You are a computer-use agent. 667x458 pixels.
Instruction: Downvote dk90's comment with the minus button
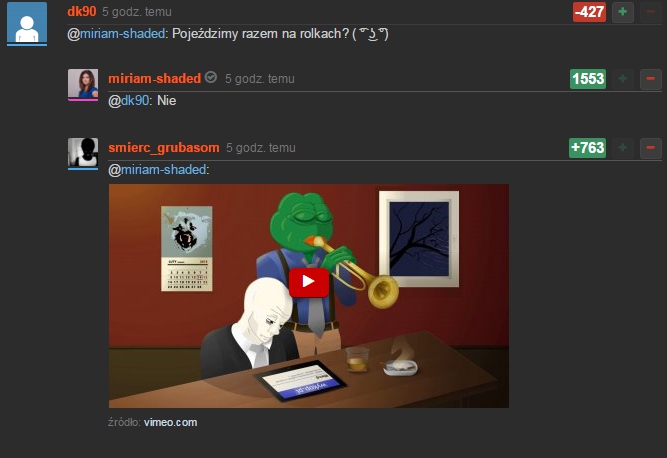(x=650, y=12)
